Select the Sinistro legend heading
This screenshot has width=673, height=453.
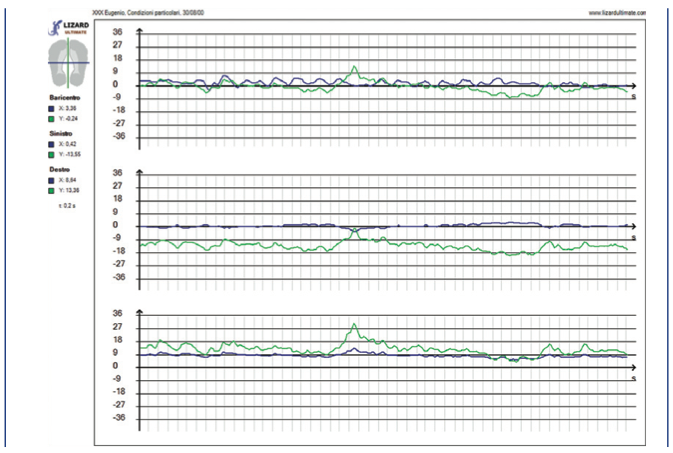click(x=61, y=133)
